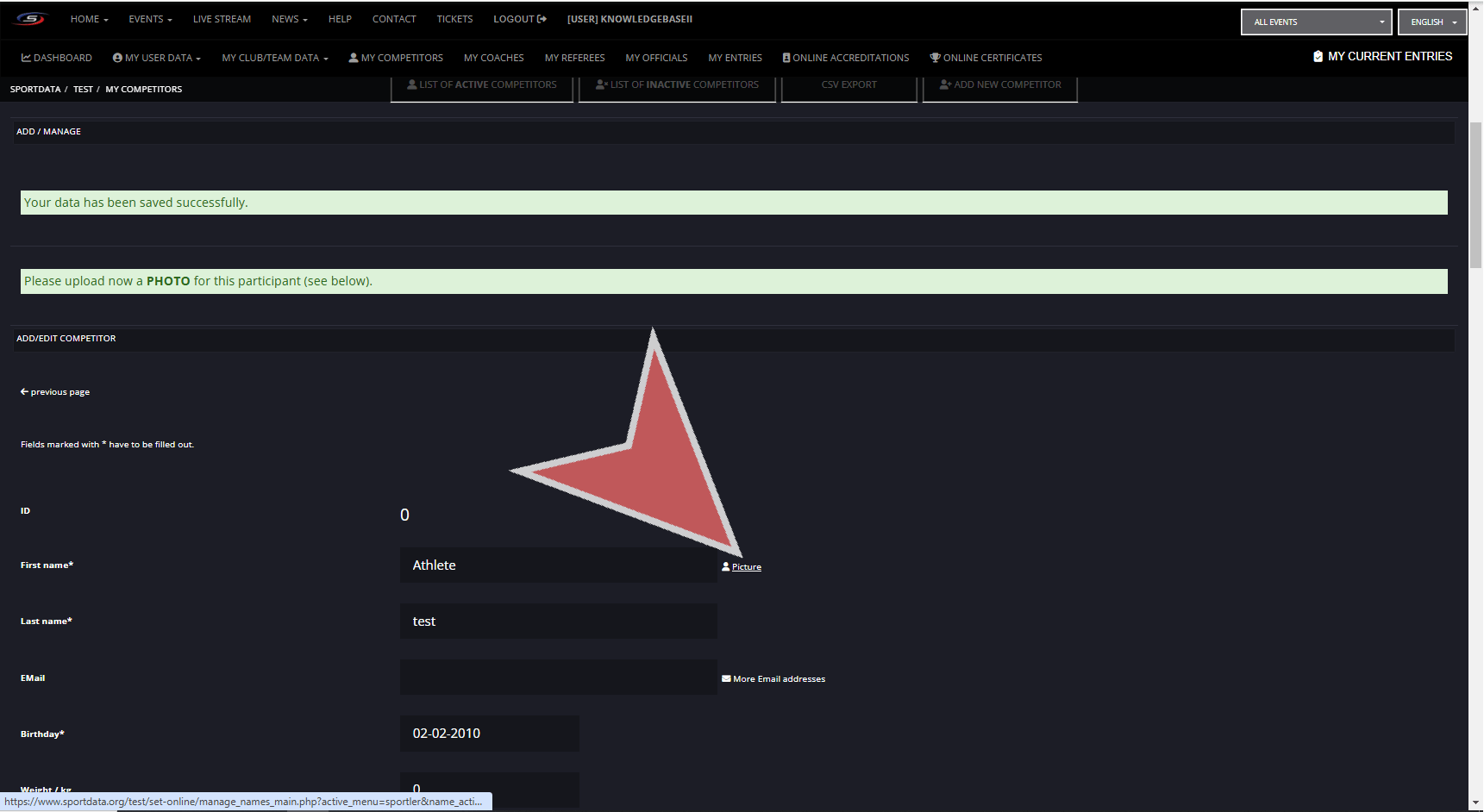1484x812 pixels.
Task: Expand the English language selector
Action: point(1432,22)
